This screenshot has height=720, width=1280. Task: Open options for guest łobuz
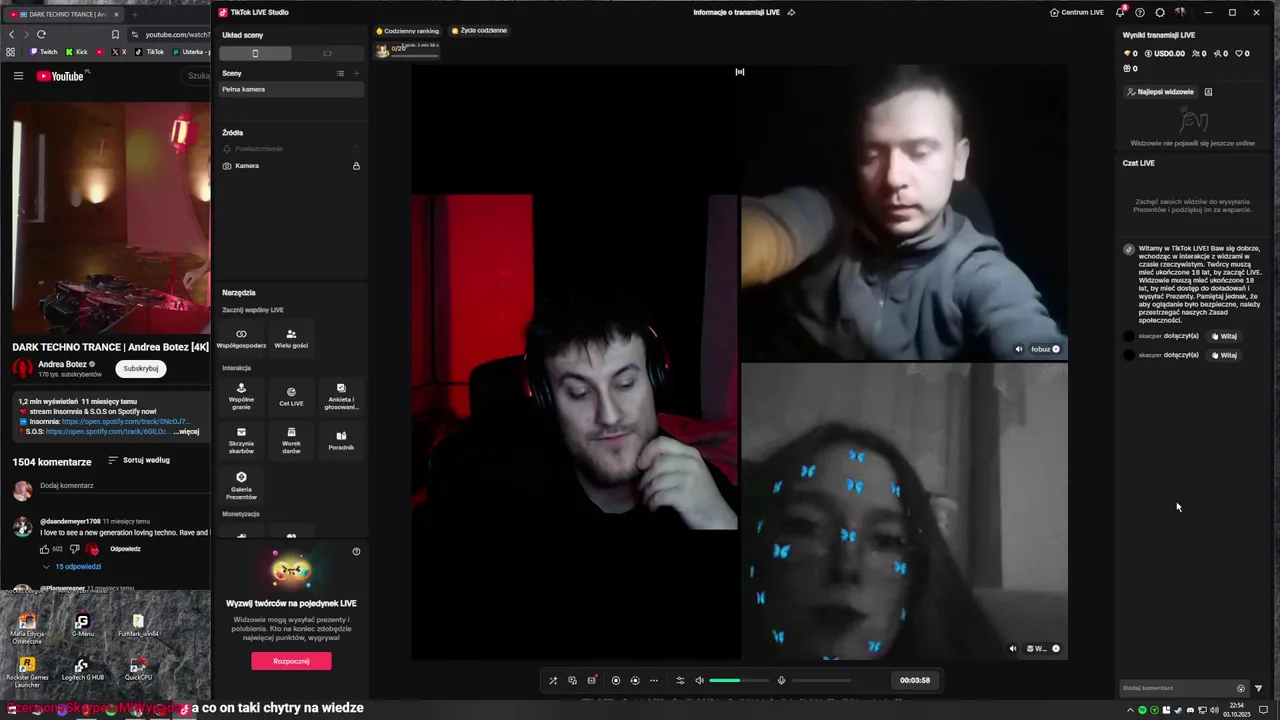coord(1056,349)
